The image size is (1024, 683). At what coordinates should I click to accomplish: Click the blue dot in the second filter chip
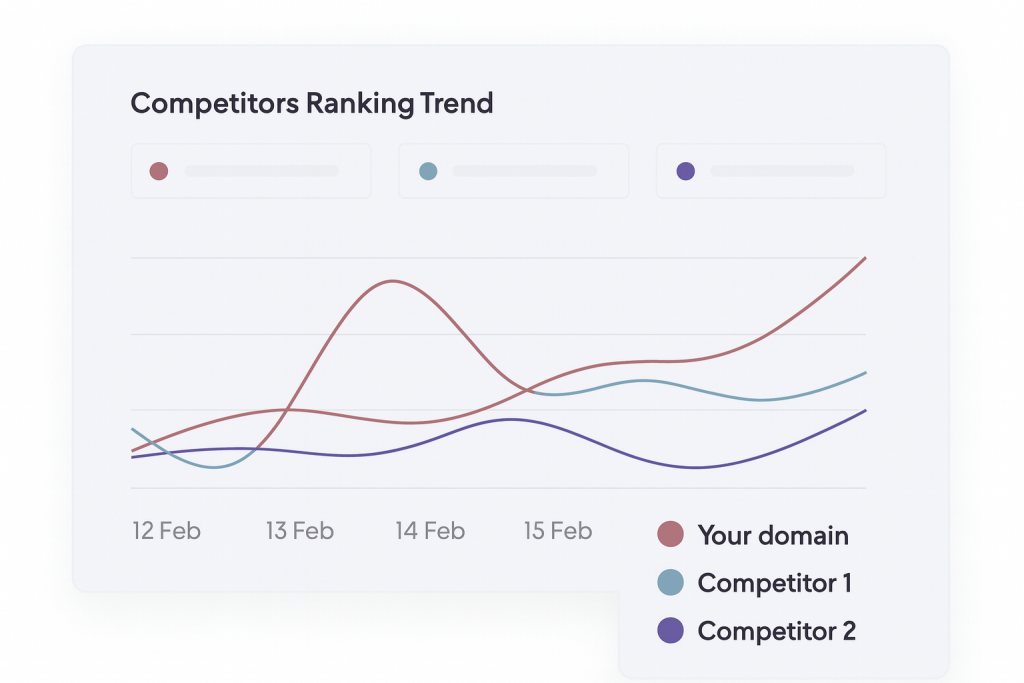pos(428,171)
